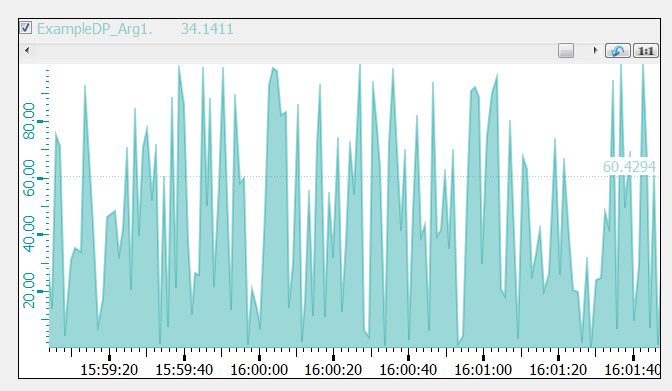Click the 60.4294 value marker label
Image resolution: width=672 pixels, height=391 pixels.
[629, 166]
